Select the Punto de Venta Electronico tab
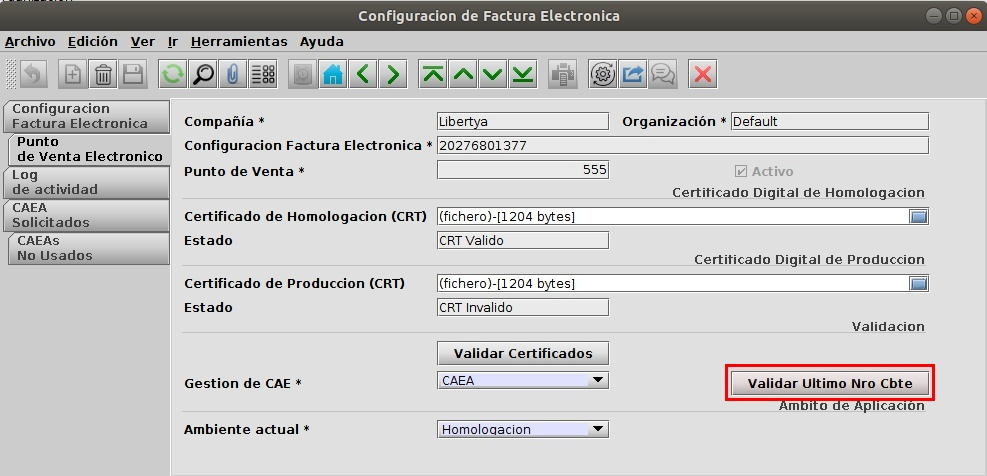The height and width of the screenshot is (476, 987). 89,149
